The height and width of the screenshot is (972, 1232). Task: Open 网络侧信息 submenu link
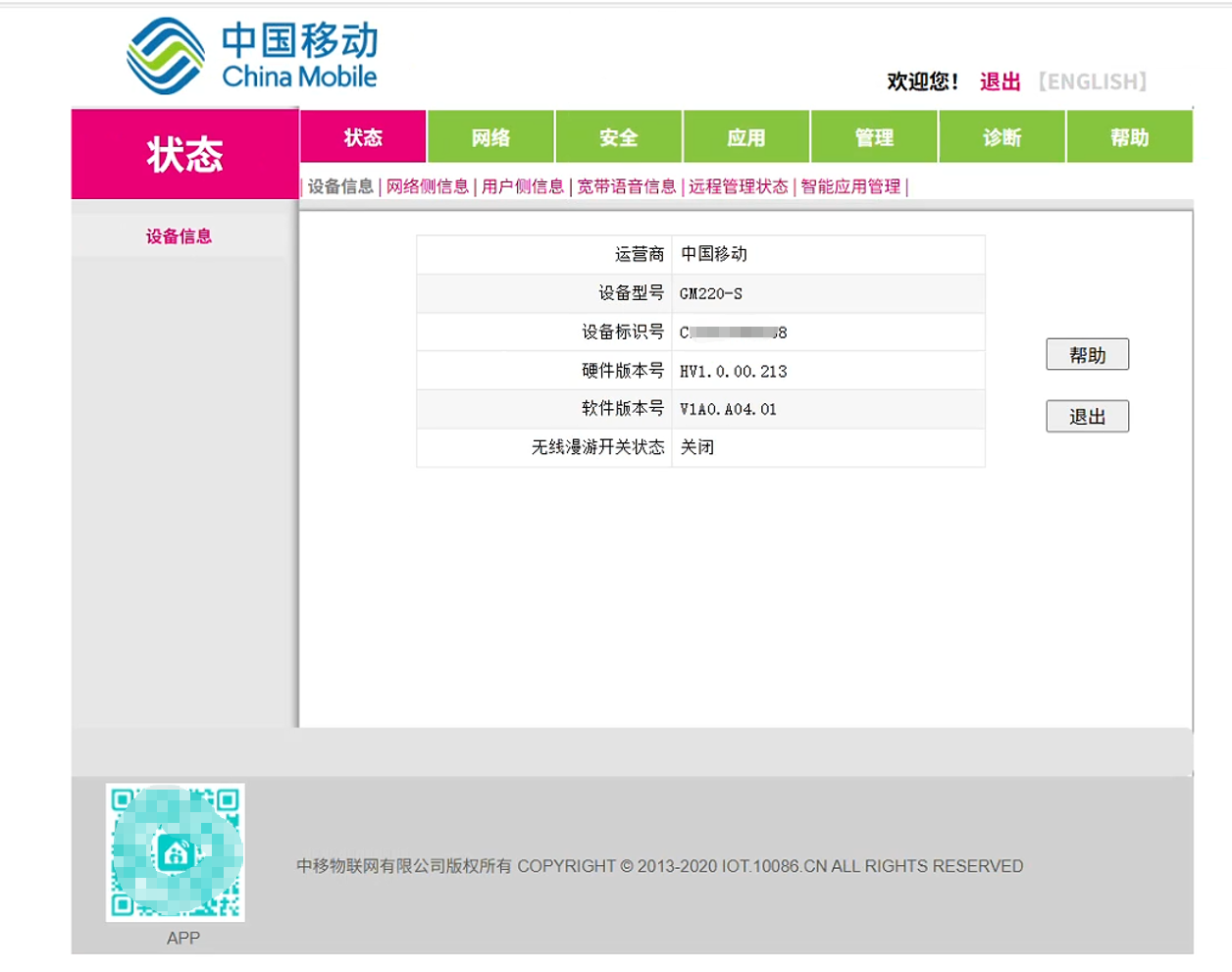[427, 186]
